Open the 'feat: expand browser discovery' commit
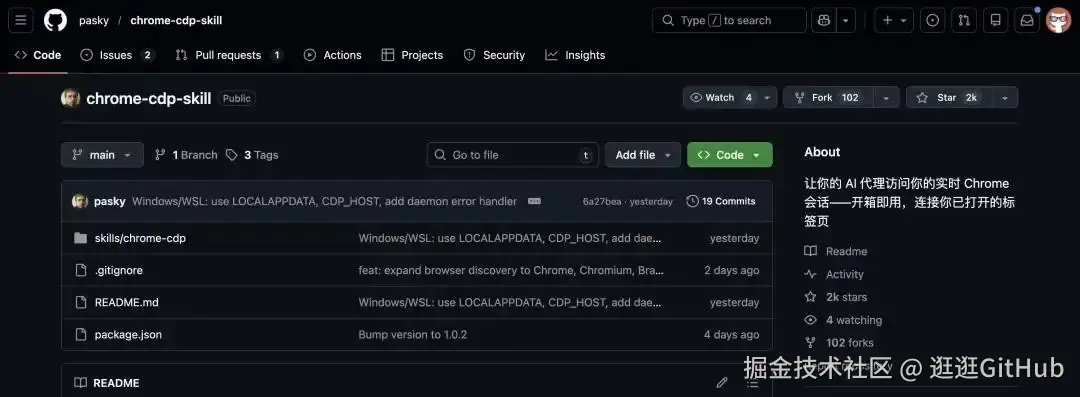 pos(511,270)
